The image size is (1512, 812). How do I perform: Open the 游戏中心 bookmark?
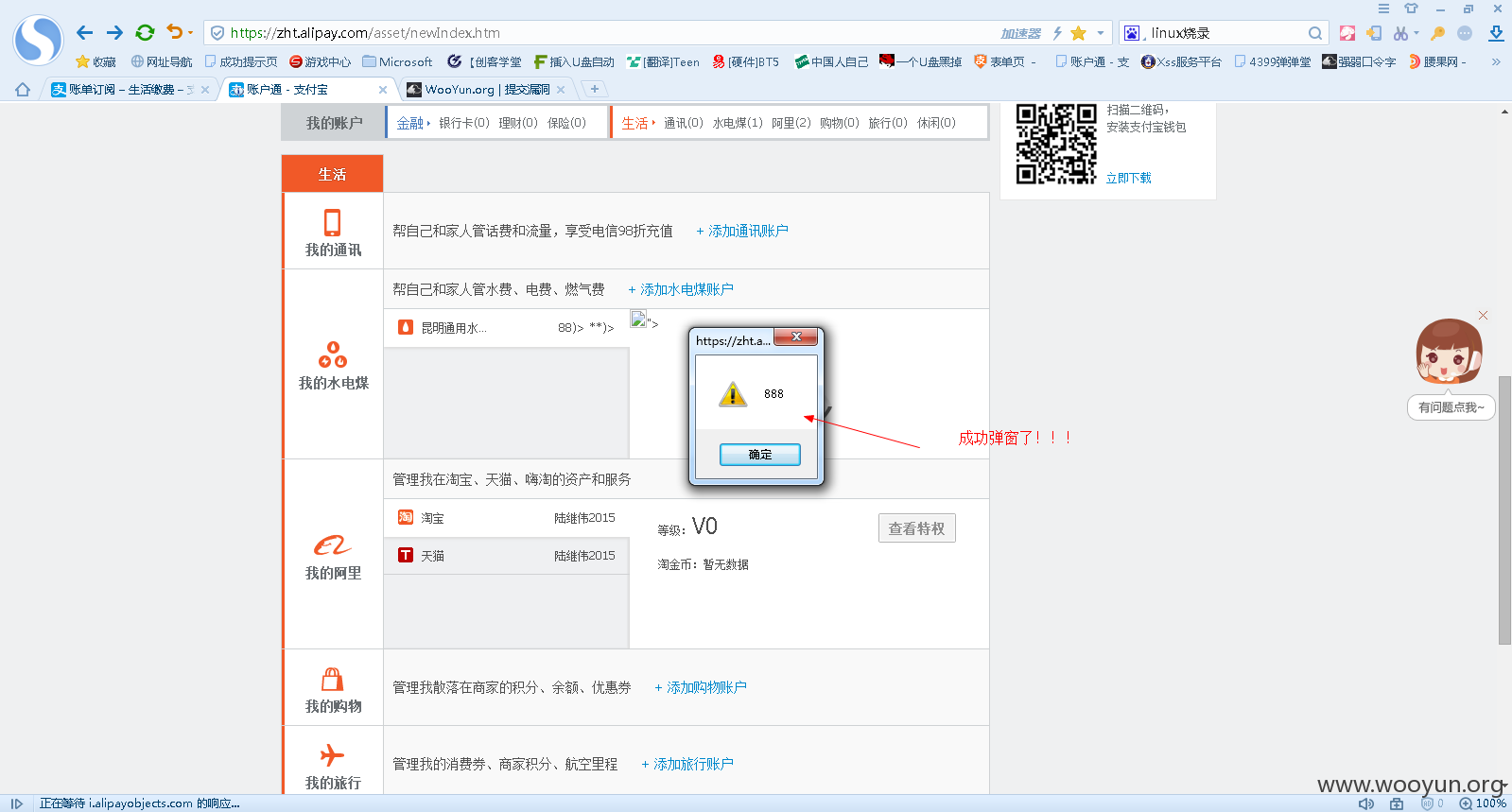click(x=320, y=61)
